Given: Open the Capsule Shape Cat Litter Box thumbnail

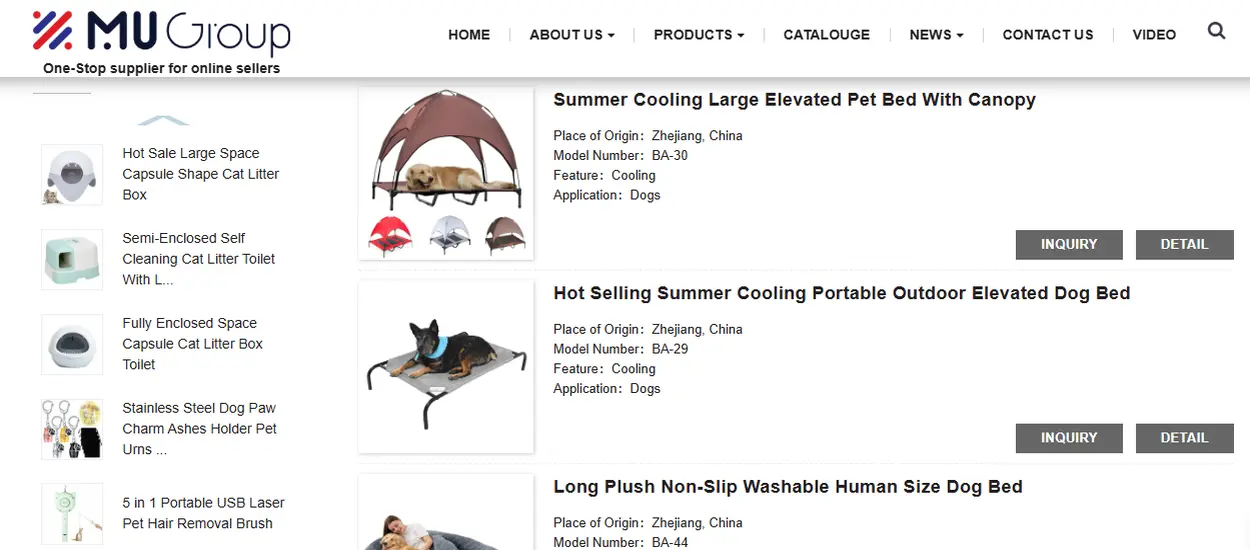Looking at the screenshot, I should point(72,175).
